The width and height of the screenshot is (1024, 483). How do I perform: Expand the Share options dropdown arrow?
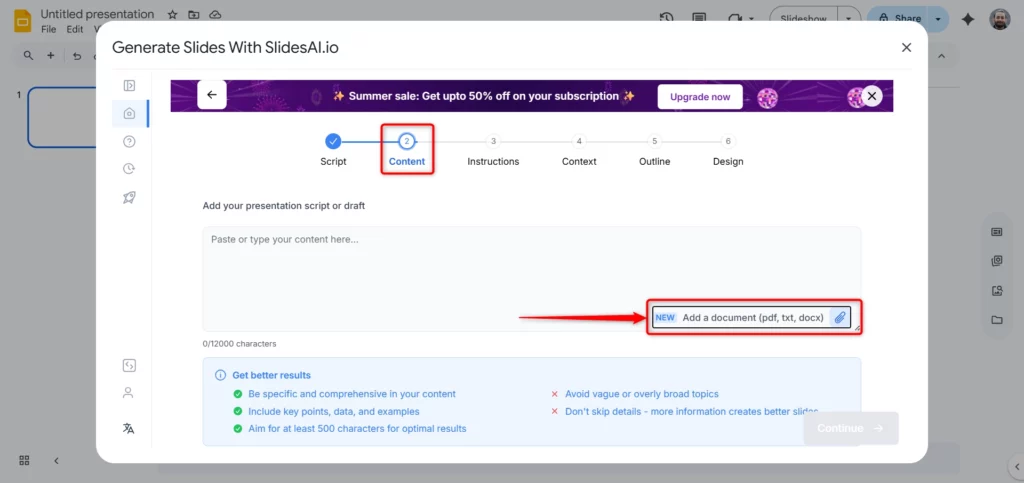tap(938, 18)
